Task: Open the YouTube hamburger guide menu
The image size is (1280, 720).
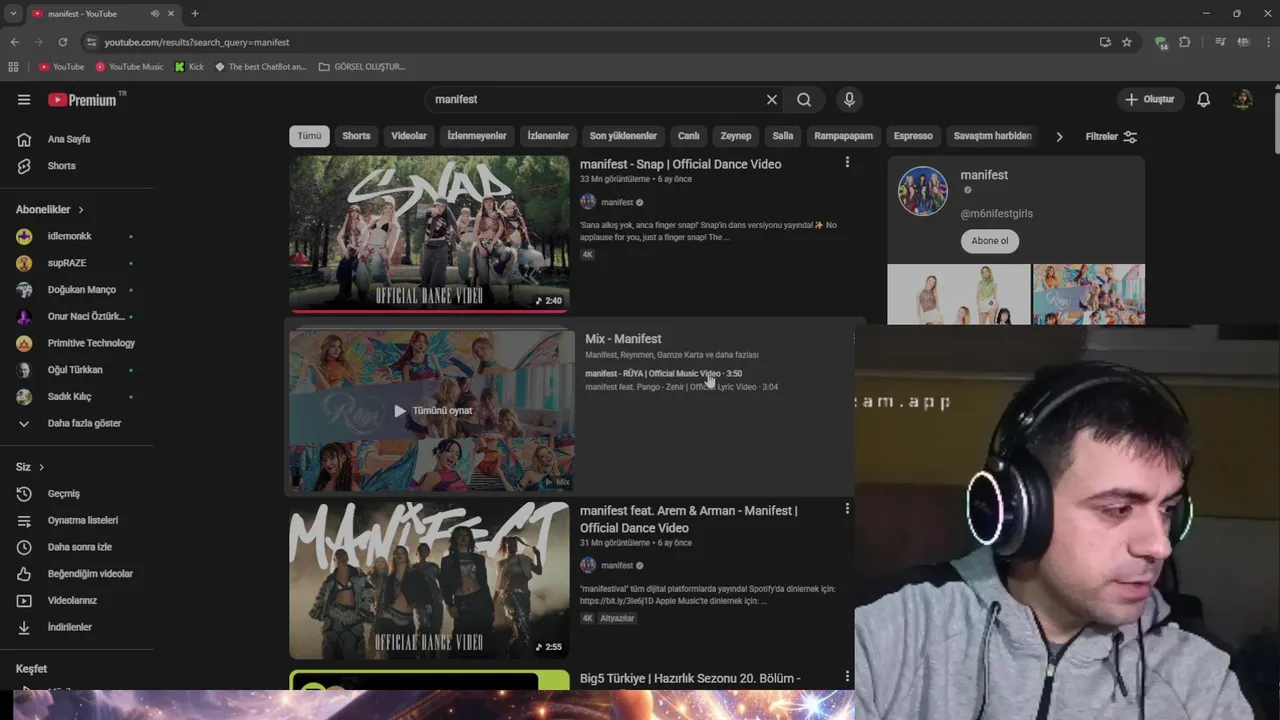Action: pyautogui.click(x=24, y=99)
